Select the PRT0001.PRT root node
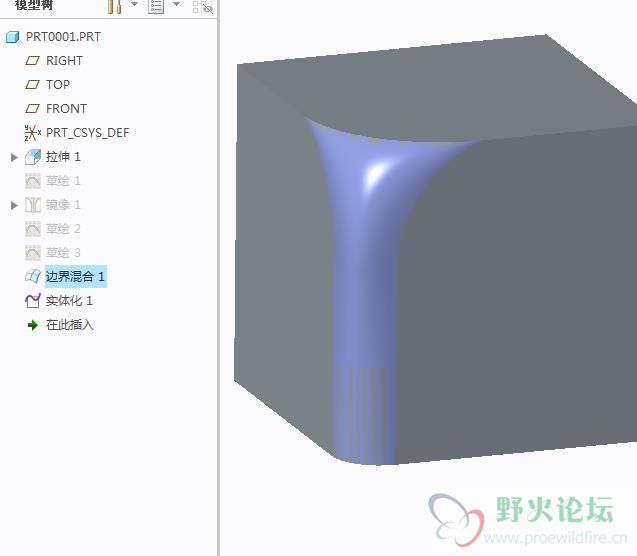Screen dimensions: 637x556 (x=63, y=37)
